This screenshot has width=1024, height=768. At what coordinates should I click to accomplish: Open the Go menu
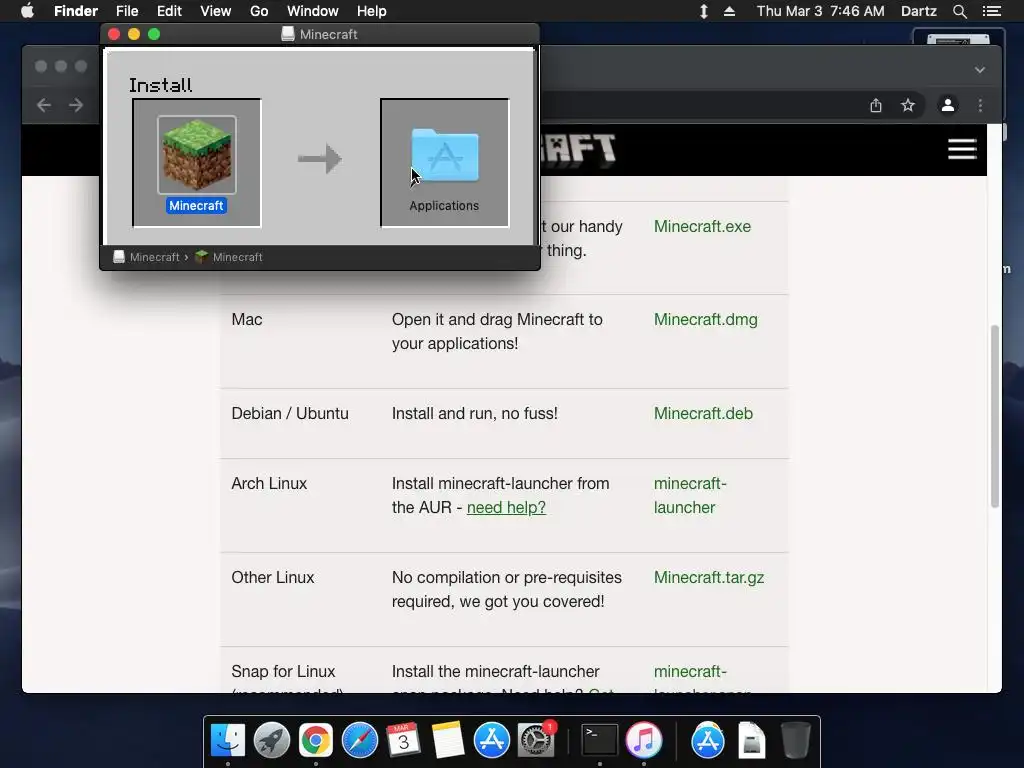259,11
